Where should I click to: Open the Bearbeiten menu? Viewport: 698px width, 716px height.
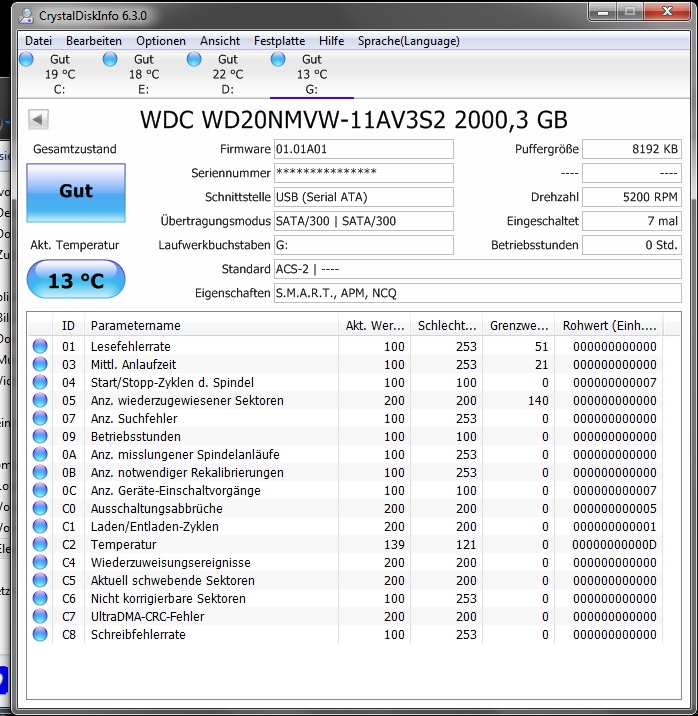(x=94, y=41)
